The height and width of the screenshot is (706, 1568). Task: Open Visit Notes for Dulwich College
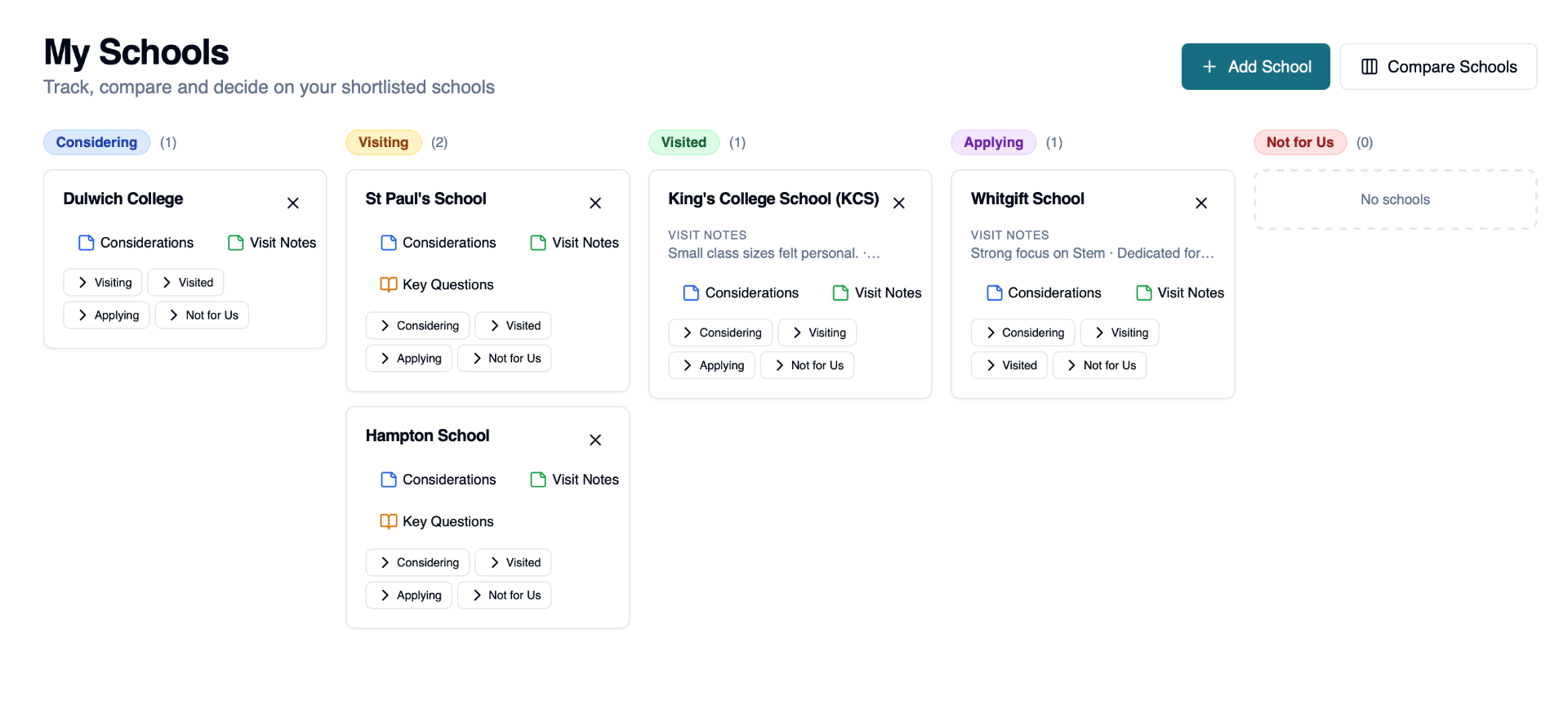pos(272,243)
